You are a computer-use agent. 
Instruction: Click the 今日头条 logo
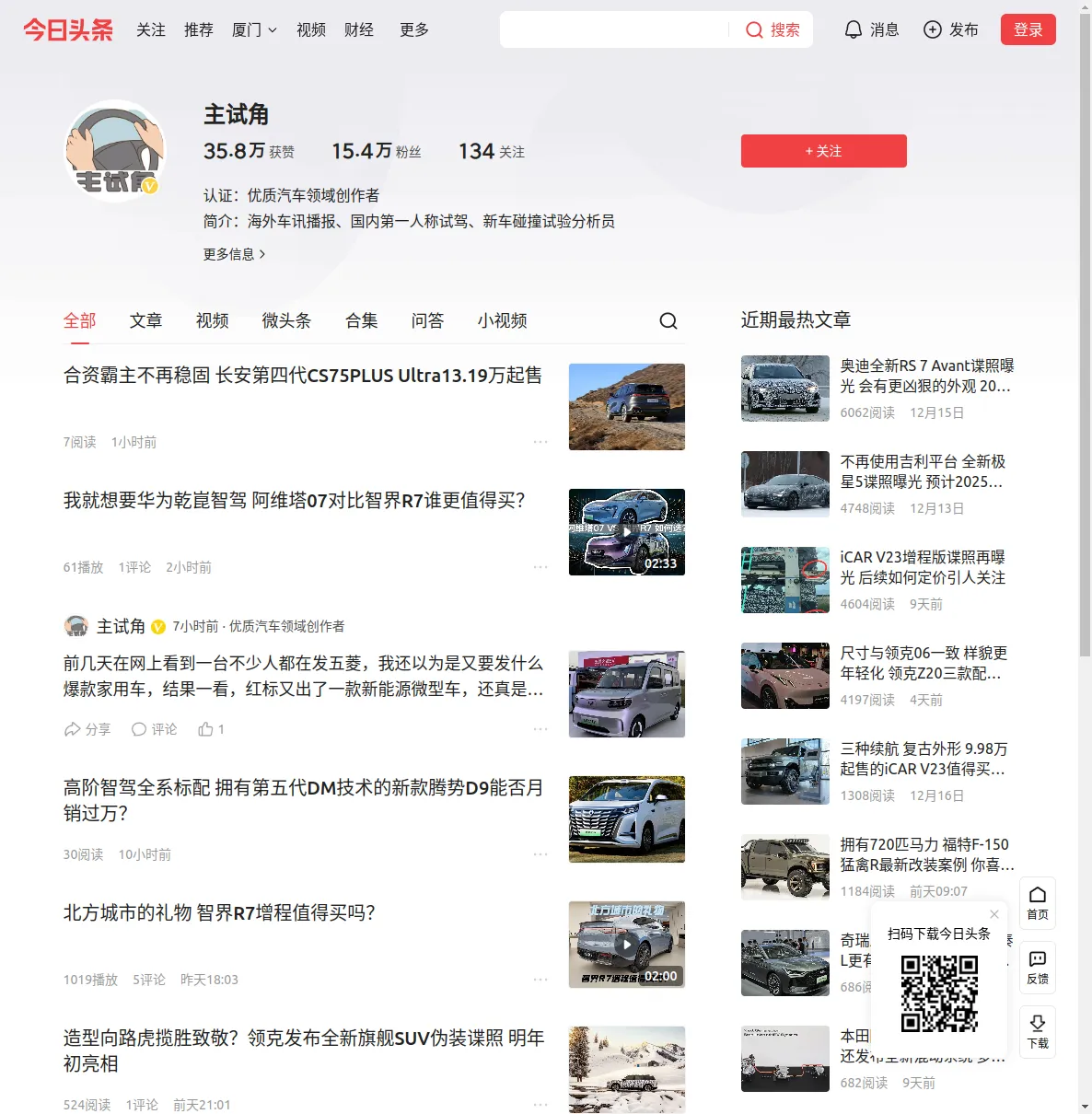[68, 29]
